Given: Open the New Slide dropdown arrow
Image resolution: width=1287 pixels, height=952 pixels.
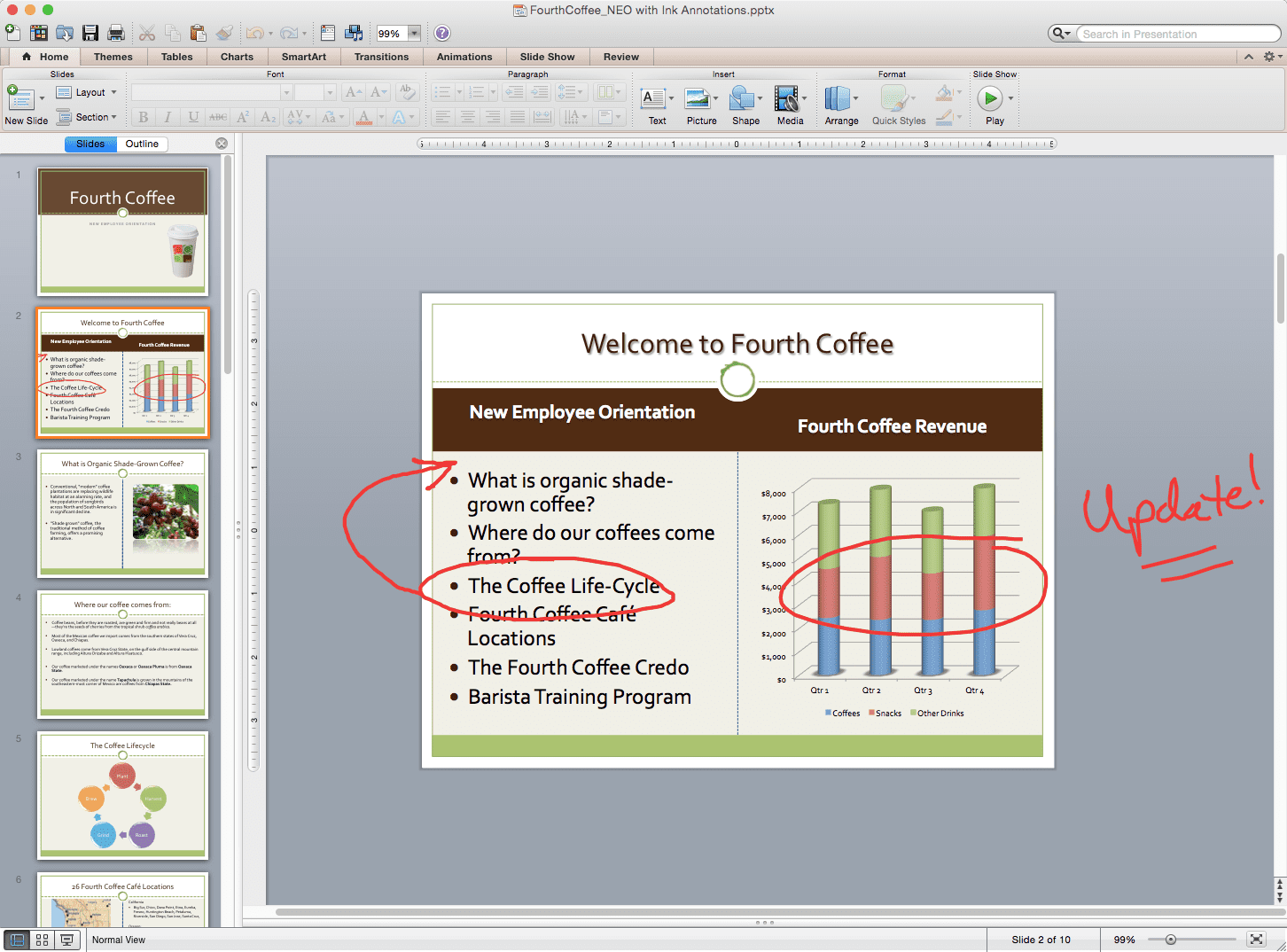Looking at the screenshot, I should (42, 98).
